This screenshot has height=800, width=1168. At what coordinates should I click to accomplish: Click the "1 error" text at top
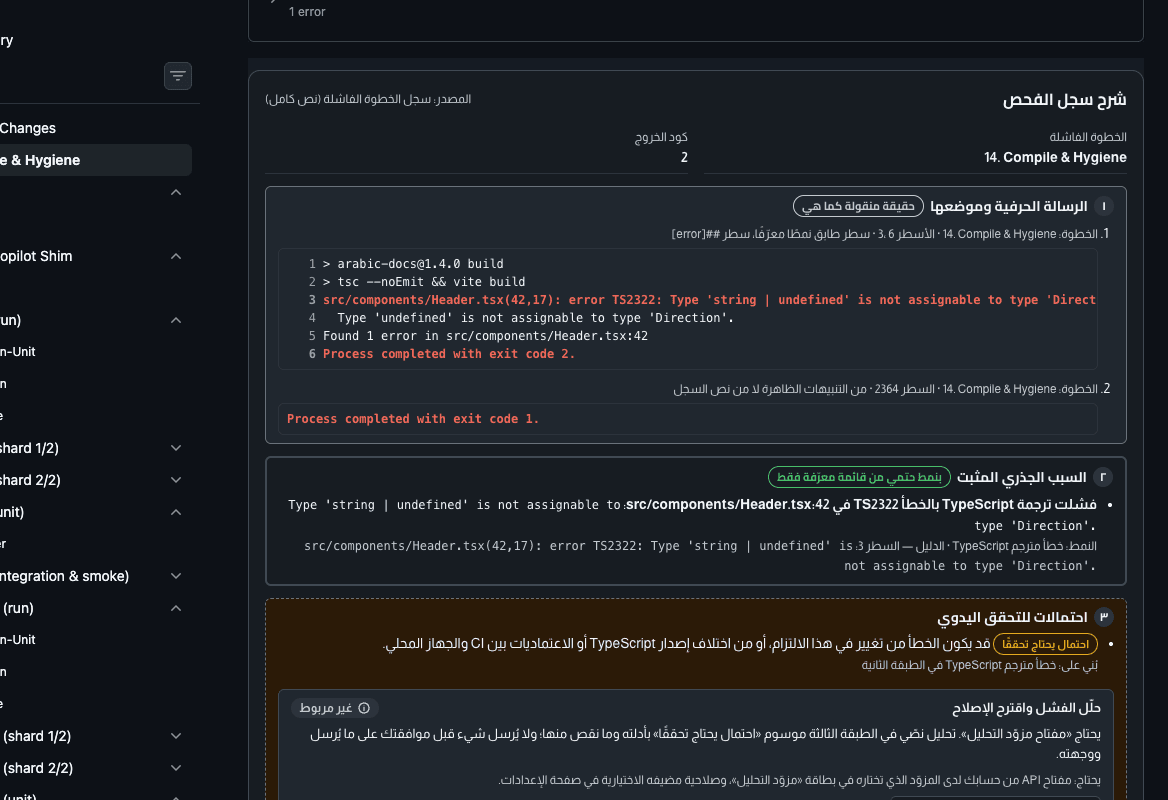click(307, 12)
